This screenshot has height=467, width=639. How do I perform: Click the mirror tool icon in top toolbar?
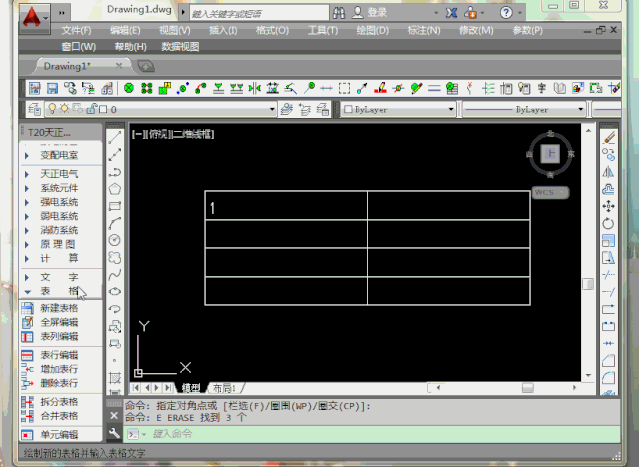(x=255, y=88)
